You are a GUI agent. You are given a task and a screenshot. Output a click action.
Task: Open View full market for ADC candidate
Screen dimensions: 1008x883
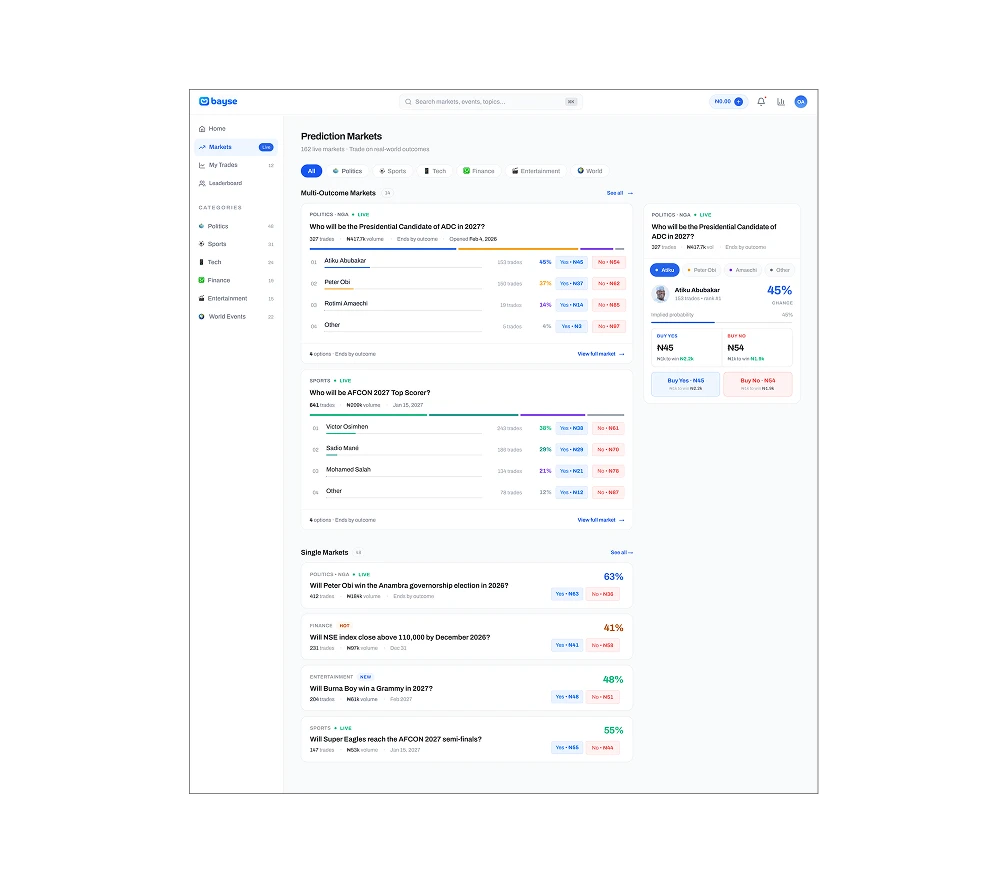600,354
